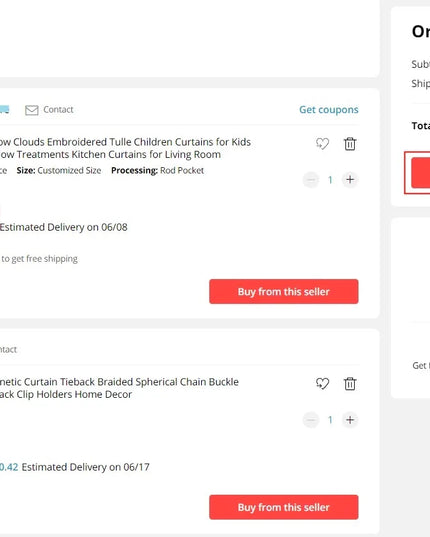430x537 pixels.
Task: Click the envelope Contact icon
Action: click(31, 110)
